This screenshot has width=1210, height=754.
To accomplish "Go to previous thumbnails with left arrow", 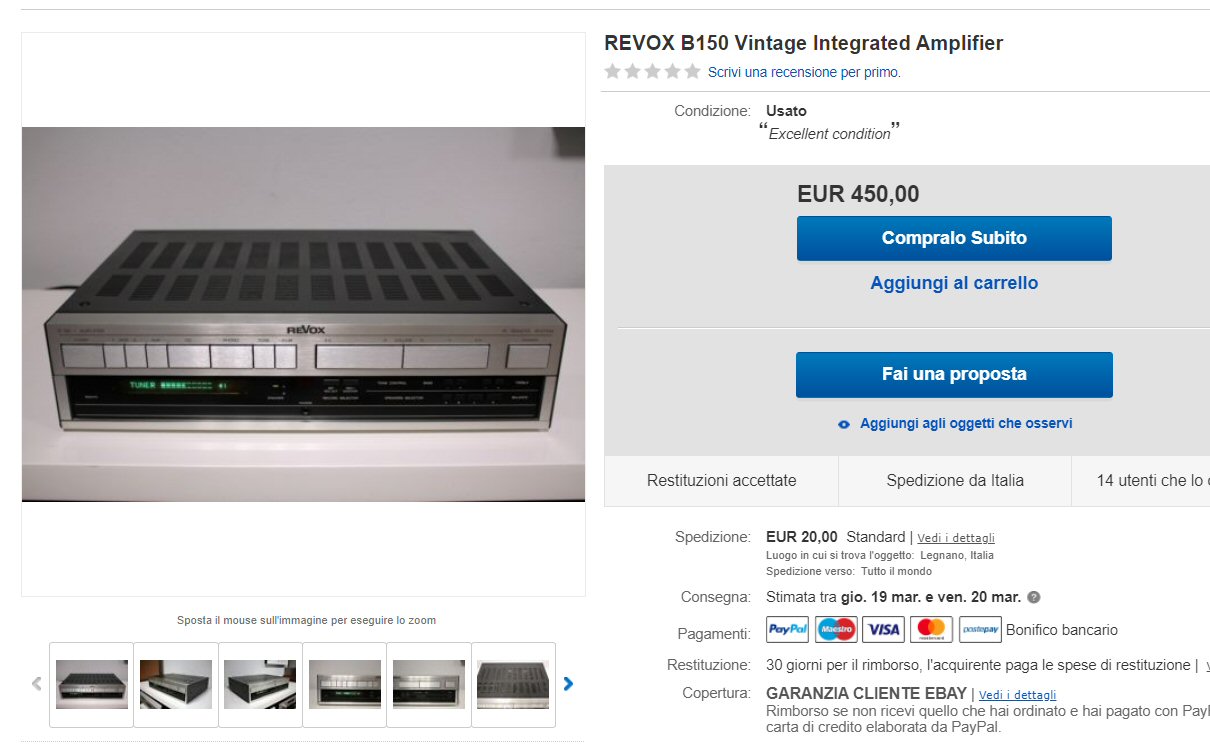I will tap(37, 684).
